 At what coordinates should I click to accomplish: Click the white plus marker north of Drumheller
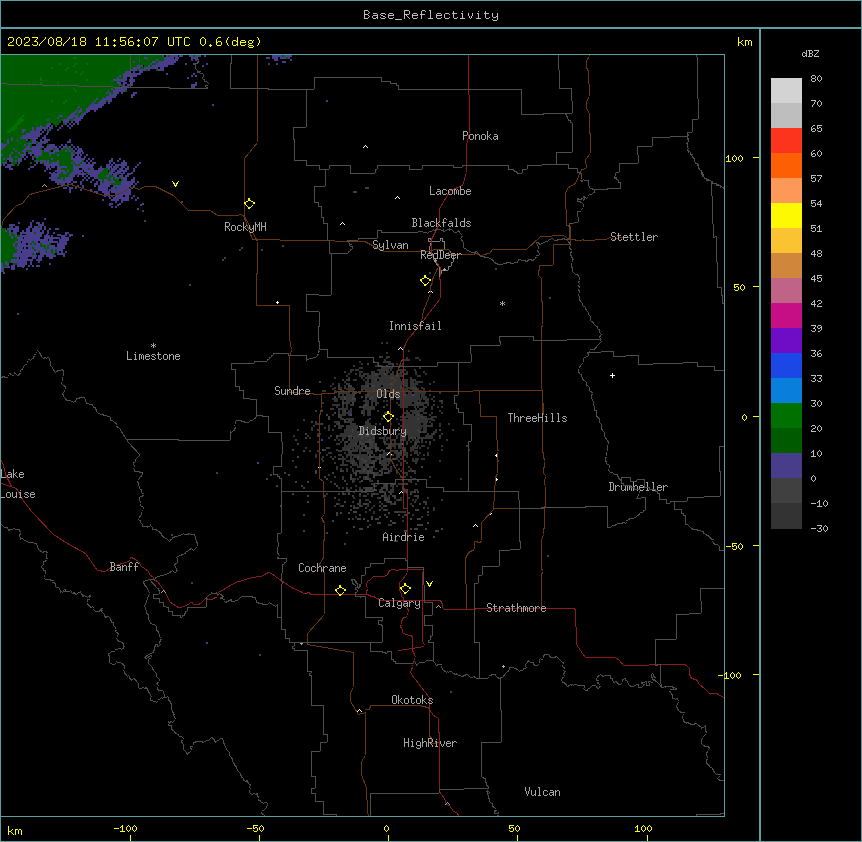point(612,375)
